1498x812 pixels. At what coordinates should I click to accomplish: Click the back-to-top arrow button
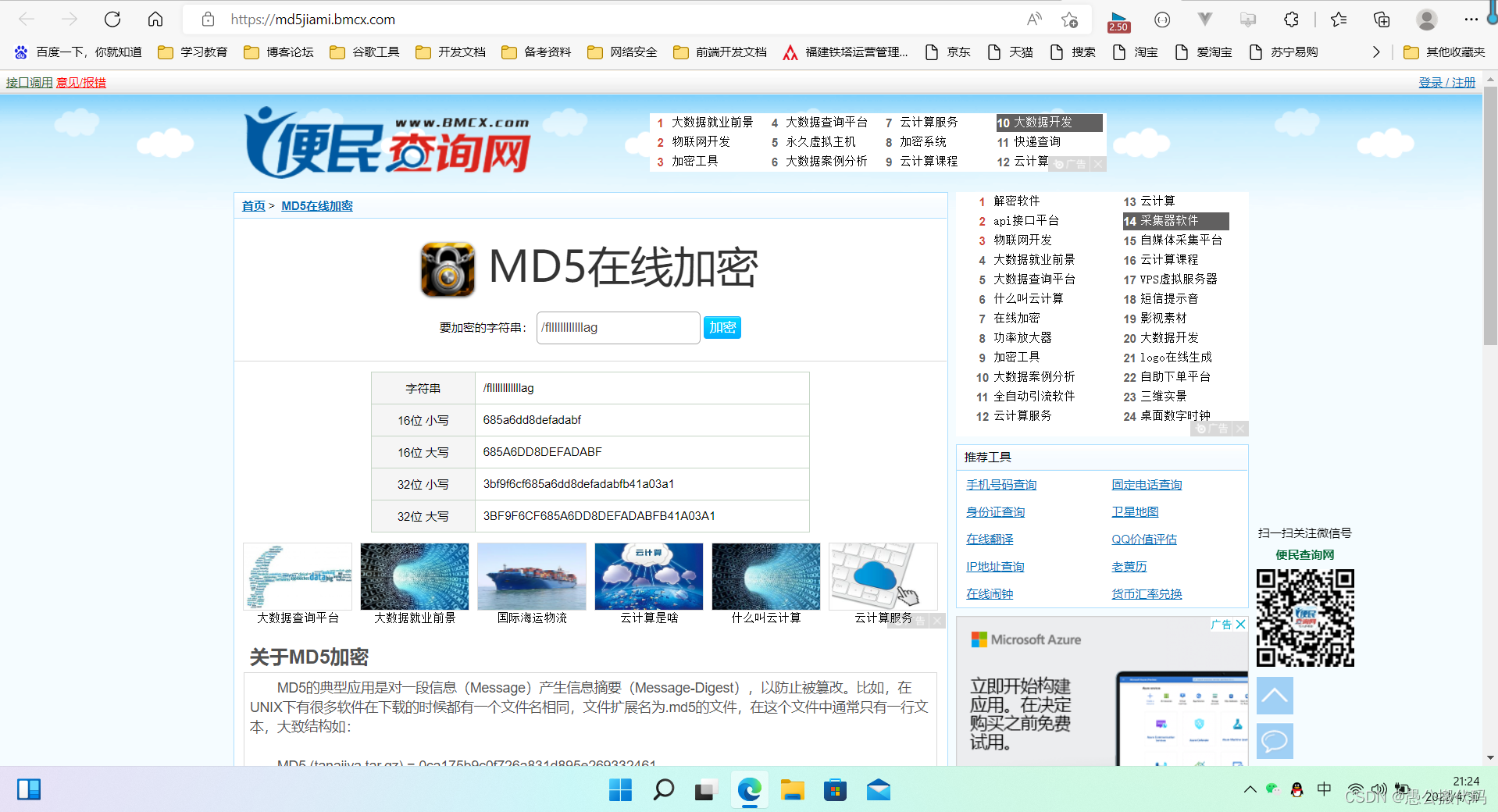click(x=1275, y=695)
